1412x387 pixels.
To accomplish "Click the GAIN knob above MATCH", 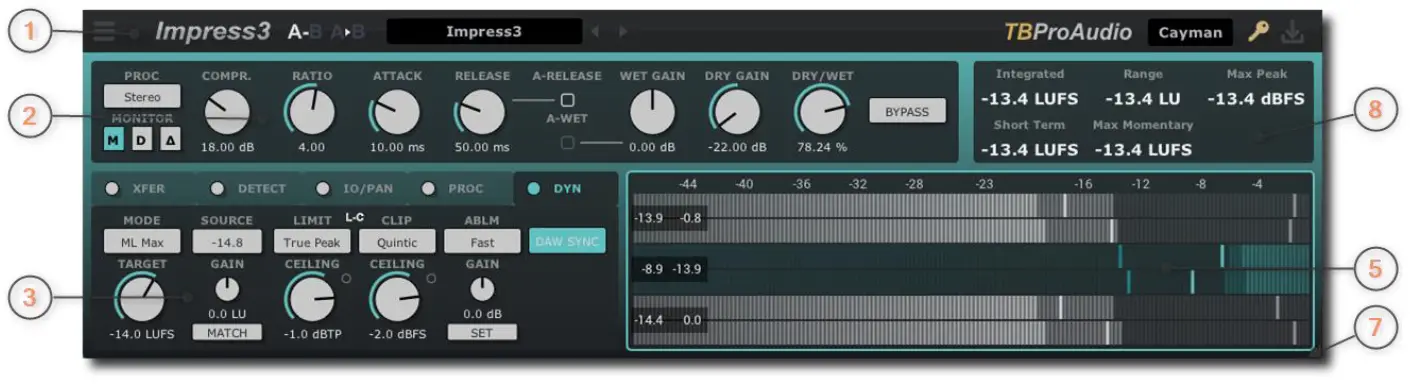I will [x=227, y=290].
